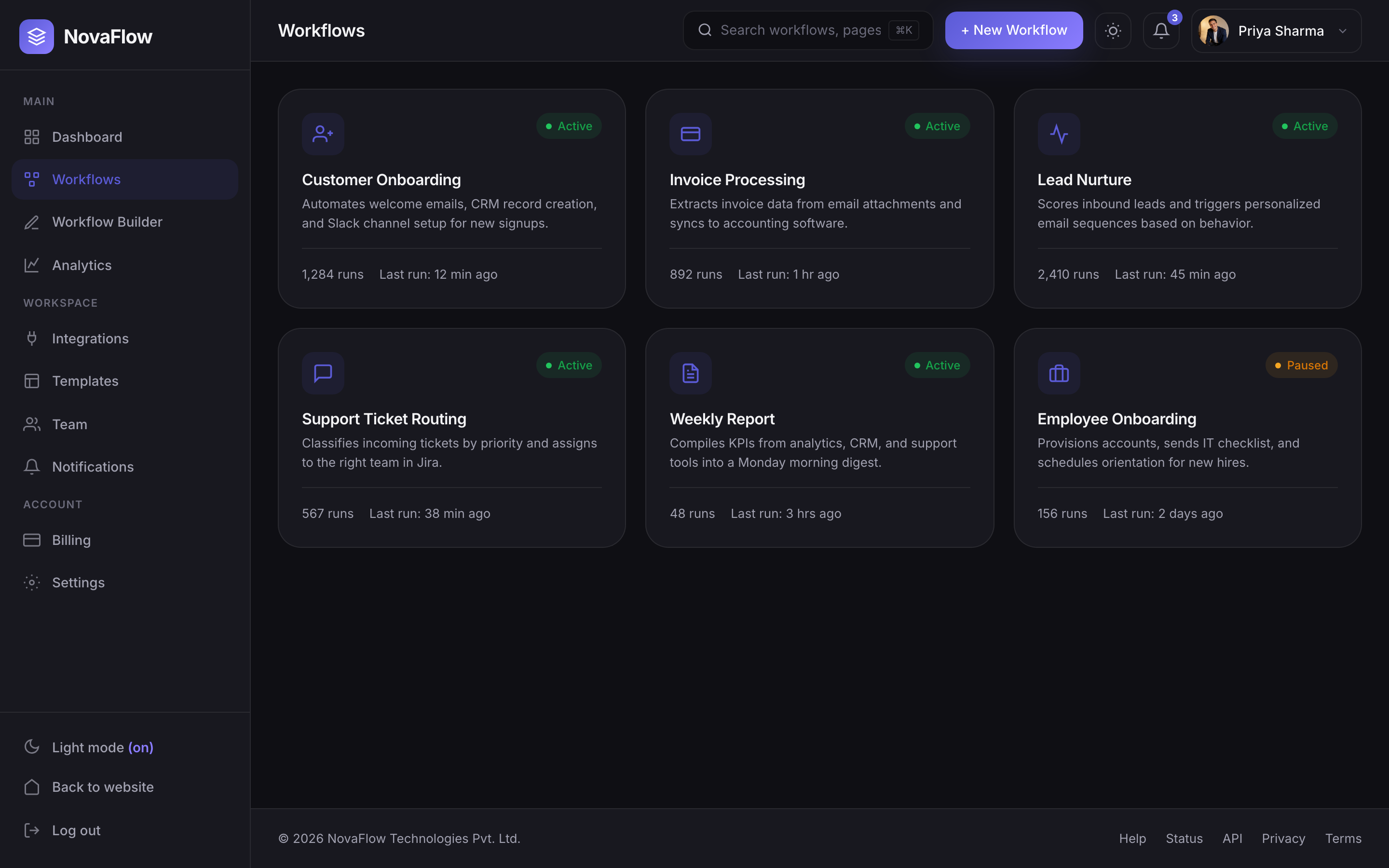Screen dimensions: 1389x868
Task: Click 'Last run: 38 min ago'
Action: pos(430,514)
